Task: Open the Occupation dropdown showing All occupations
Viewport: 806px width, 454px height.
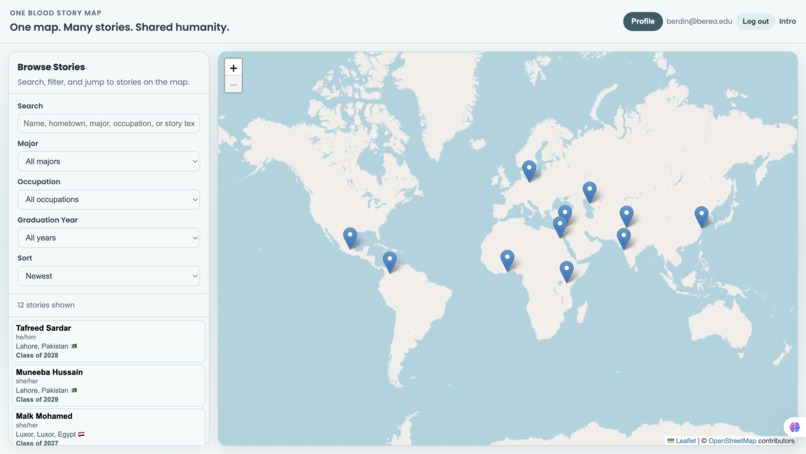Action: click(x=108, y=199)
